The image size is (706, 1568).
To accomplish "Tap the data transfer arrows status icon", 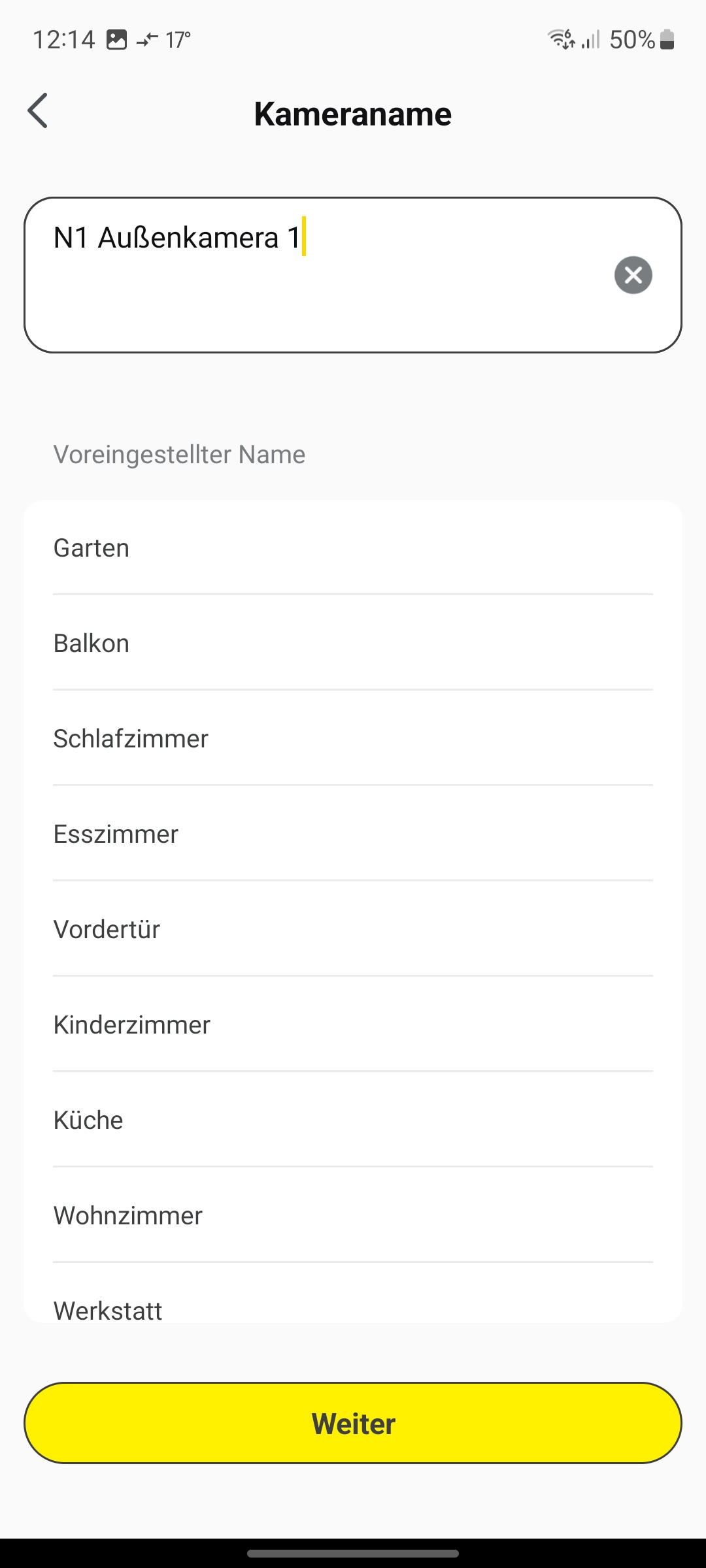I will pyautogui.click(x=147, y=40).
